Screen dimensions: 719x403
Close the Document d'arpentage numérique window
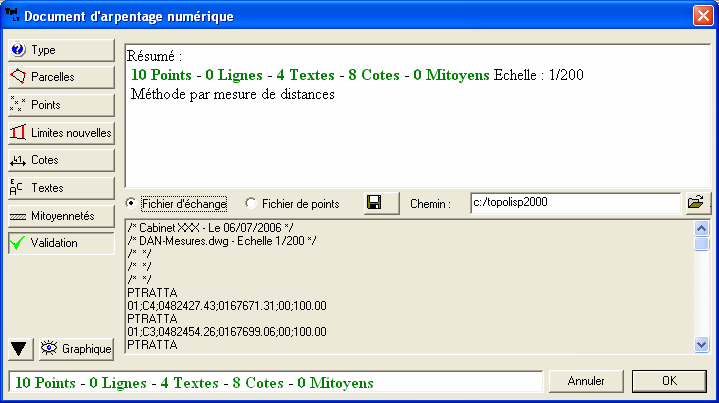coord(702,16)
